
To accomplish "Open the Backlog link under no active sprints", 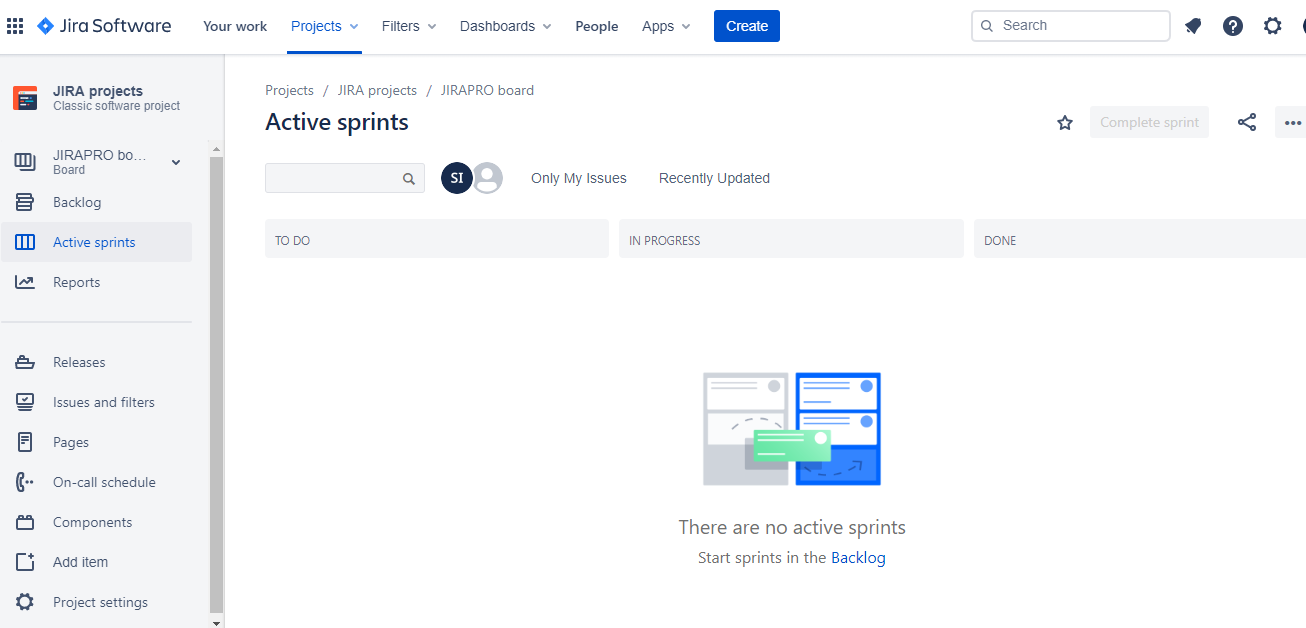I will pyautogui.click(x=858, y=557).
